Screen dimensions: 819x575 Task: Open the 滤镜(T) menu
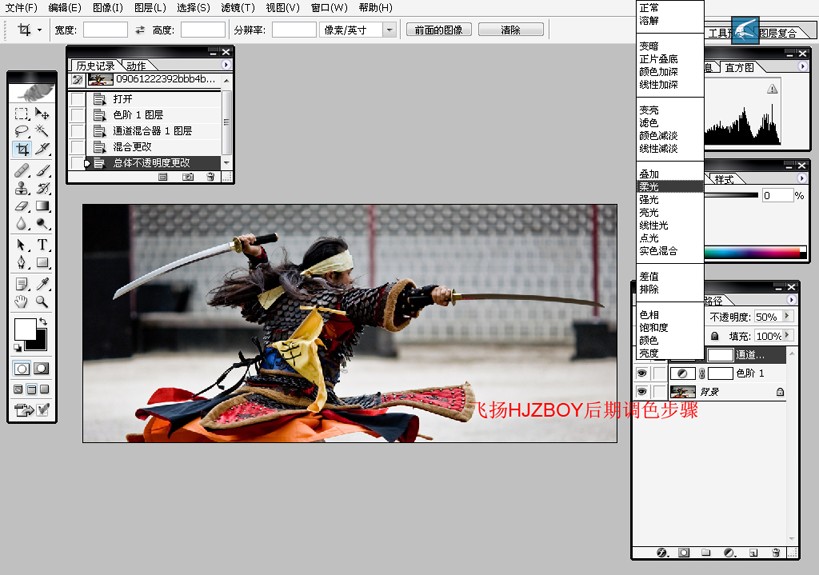coord(238,8)
